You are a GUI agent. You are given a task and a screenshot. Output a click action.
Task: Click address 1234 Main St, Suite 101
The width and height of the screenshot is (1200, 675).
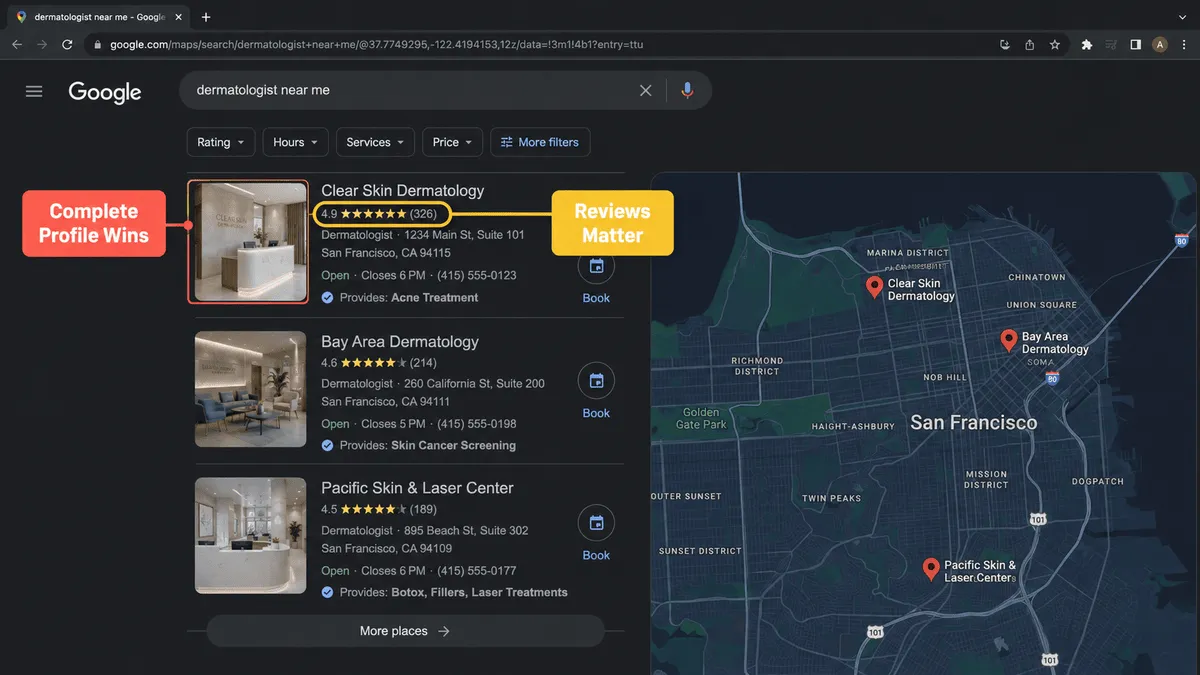(x=464, y=235)
